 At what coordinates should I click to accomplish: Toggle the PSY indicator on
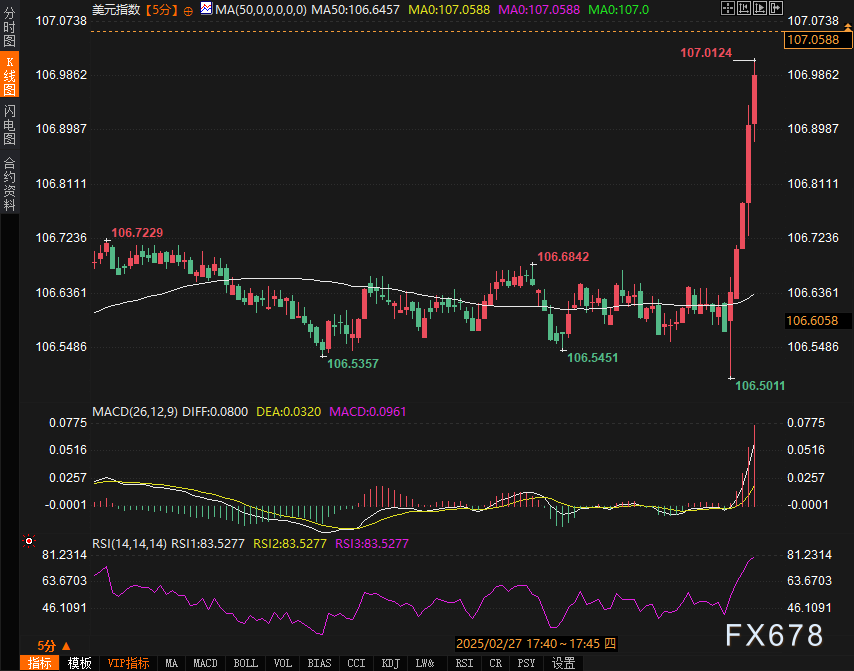pyautogui.click(x=527, y=663)
